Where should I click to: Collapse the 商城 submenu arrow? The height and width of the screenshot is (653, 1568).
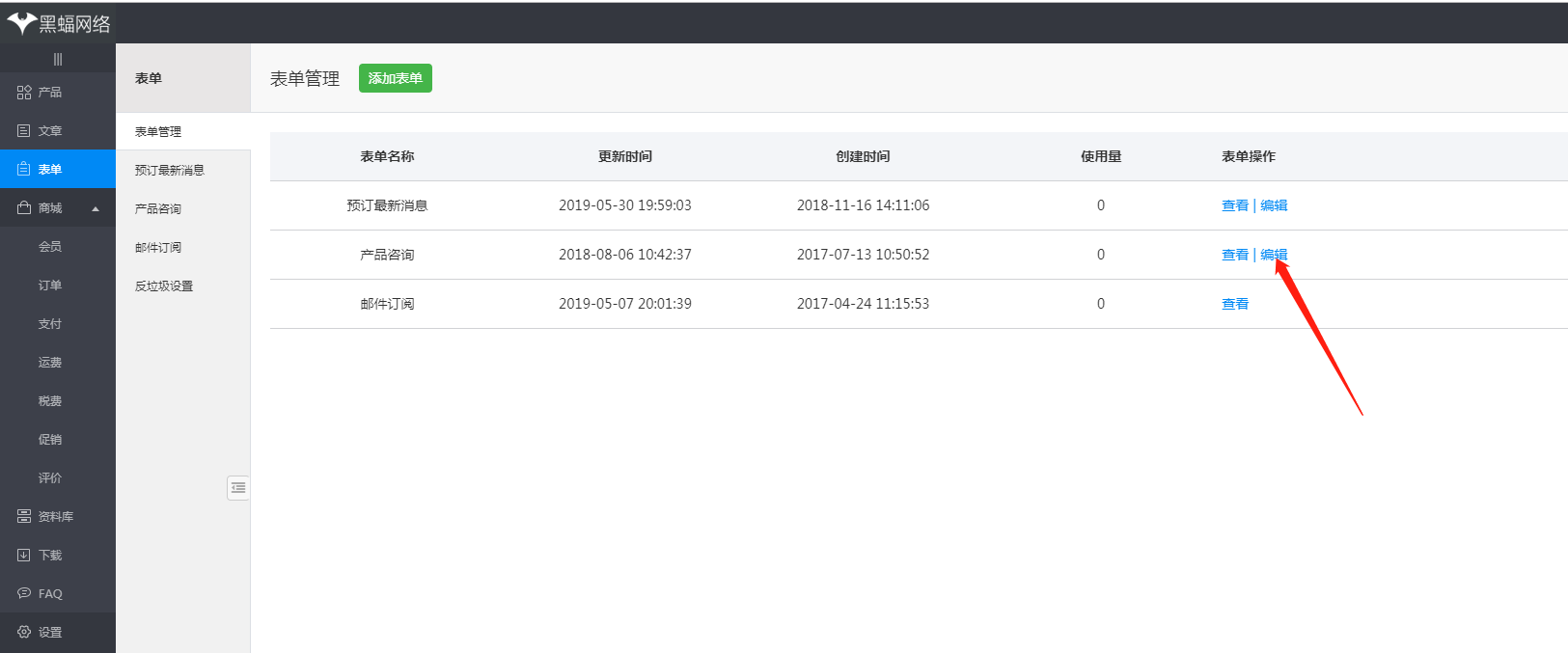pyautogui.click(x=96, y=209)
